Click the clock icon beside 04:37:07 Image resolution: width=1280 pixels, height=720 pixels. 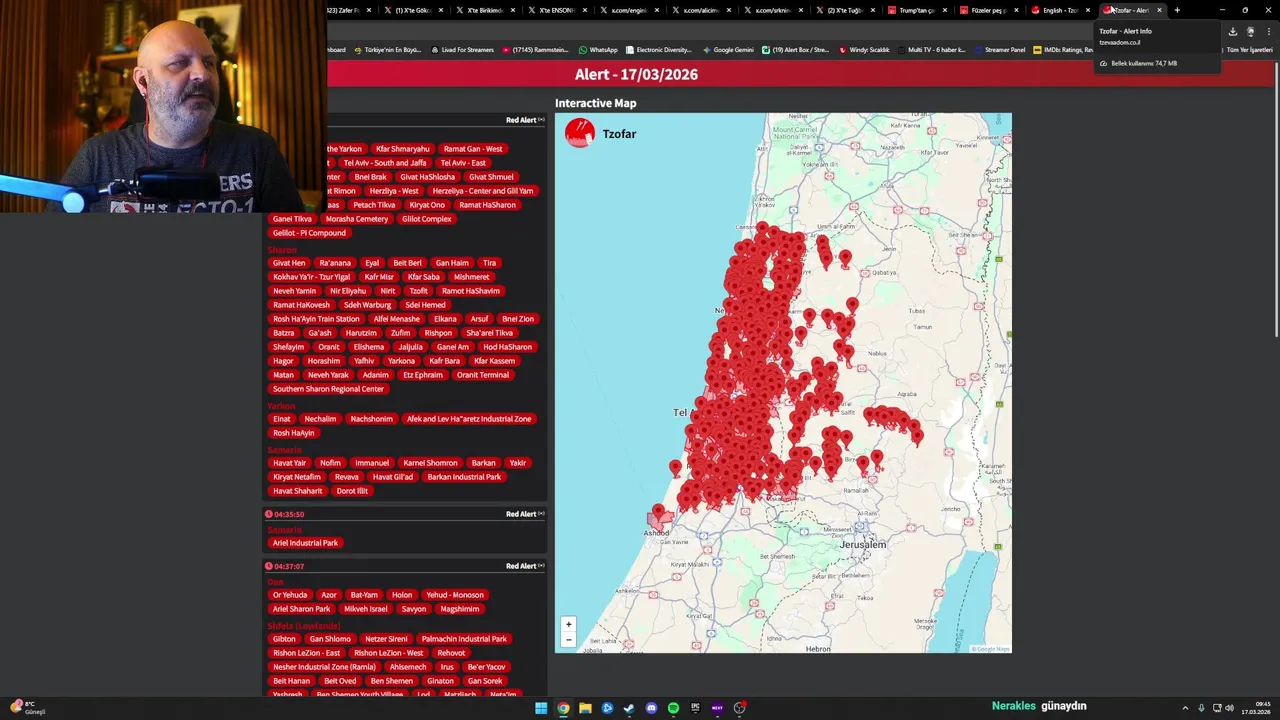(269, 566)
